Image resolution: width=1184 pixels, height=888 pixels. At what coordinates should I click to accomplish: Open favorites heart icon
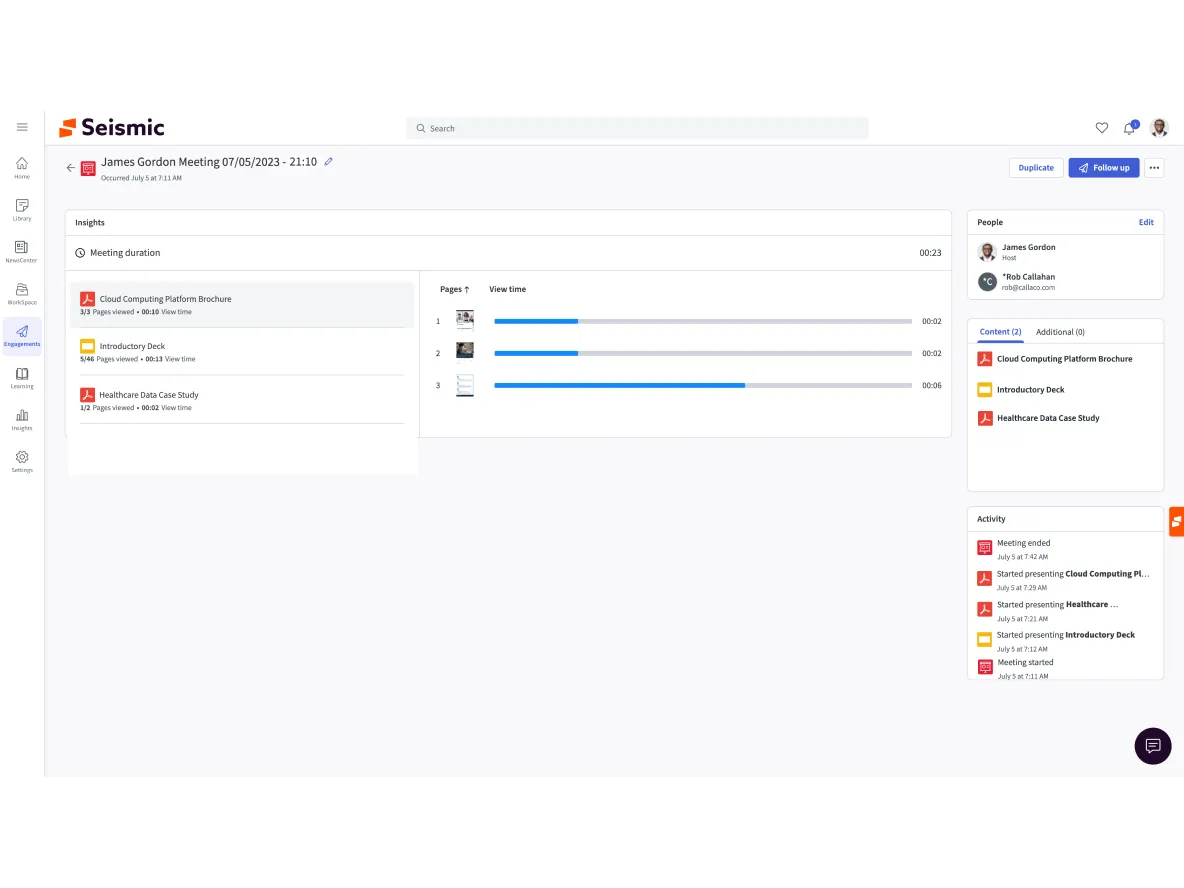[1102, 128]
